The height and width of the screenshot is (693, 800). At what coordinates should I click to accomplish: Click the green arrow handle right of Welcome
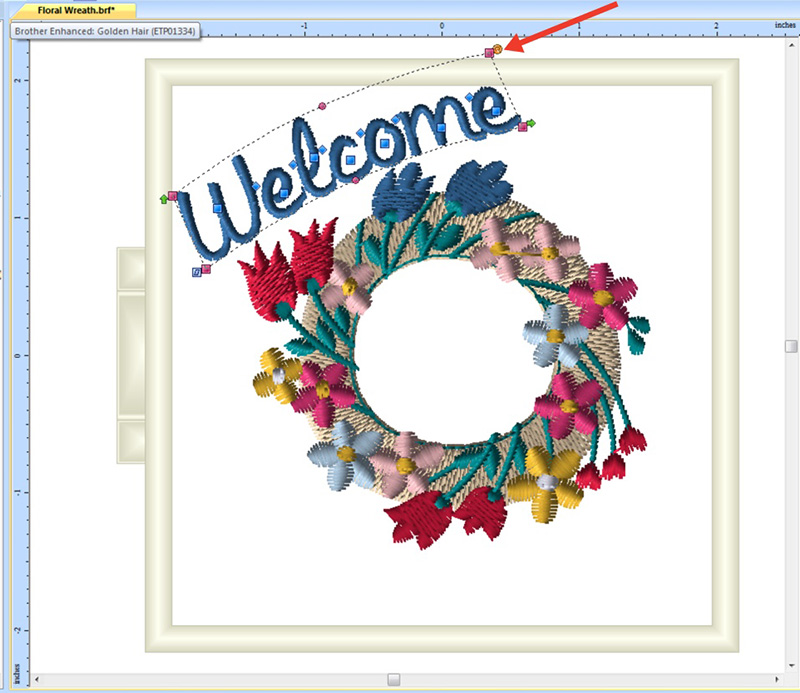pyautogui.click(x=532, y=123)
